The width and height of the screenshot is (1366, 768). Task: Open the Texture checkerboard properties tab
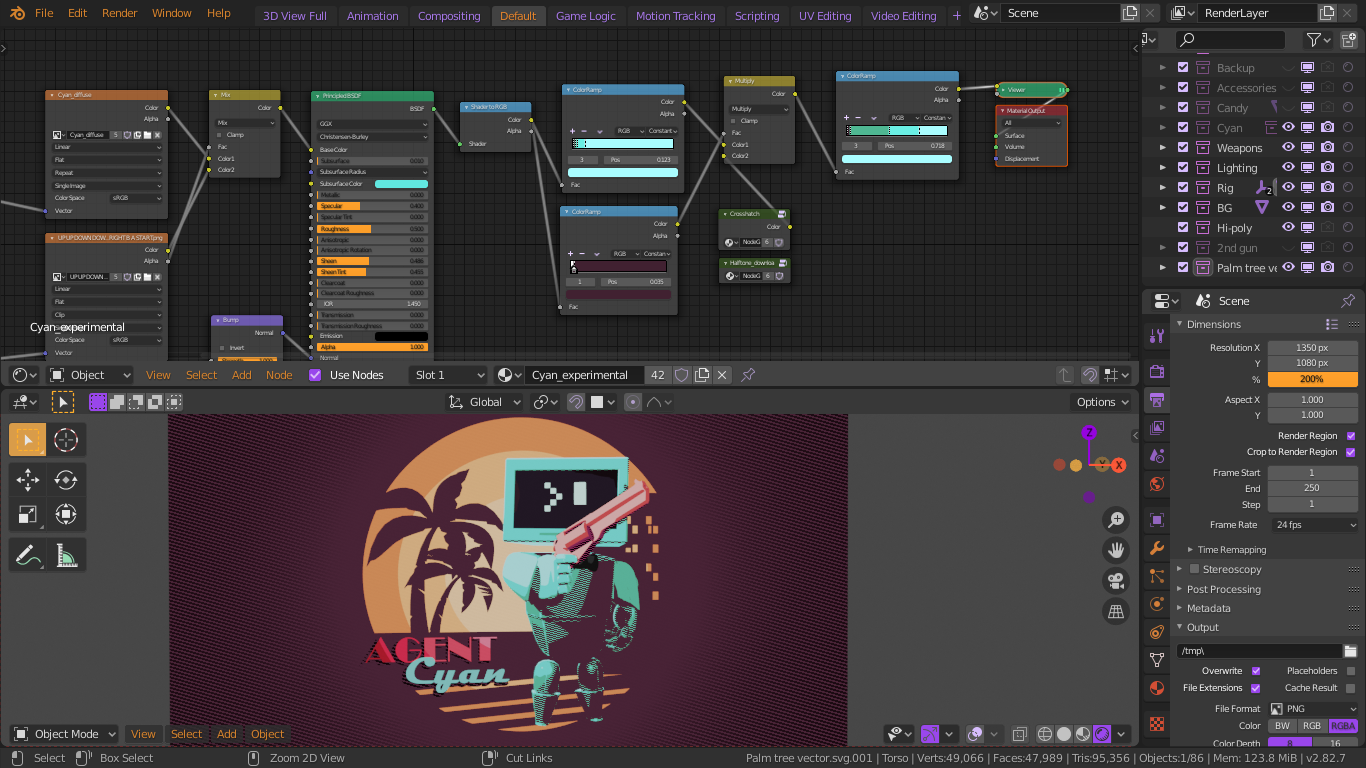click(x=1157, y=723)
